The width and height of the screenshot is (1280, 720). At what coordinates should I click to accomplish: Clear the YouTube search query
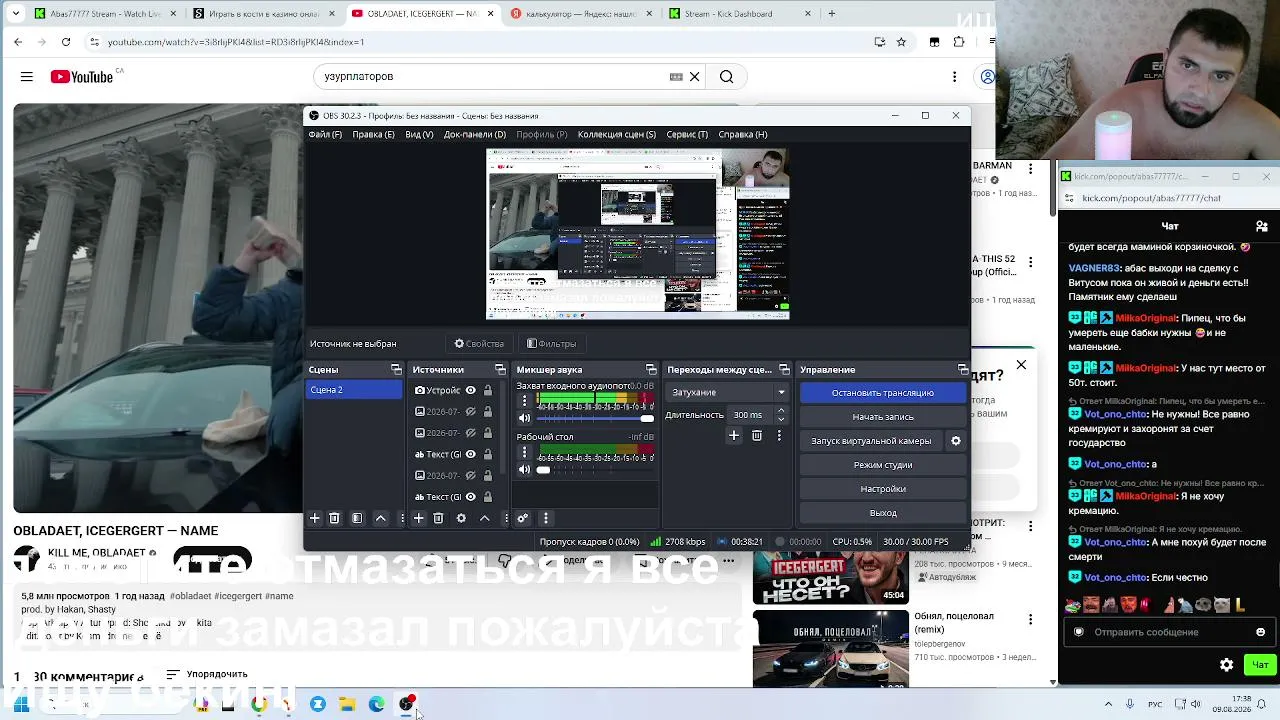[695, 77]
